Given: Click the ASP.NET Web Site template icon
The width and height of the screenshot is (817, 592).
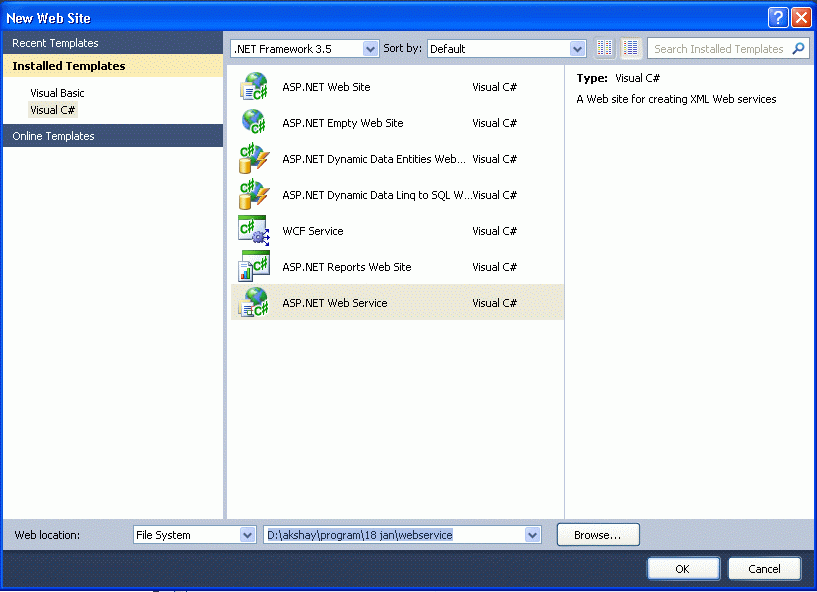Looking at the screenshot, I should (254, 87).
